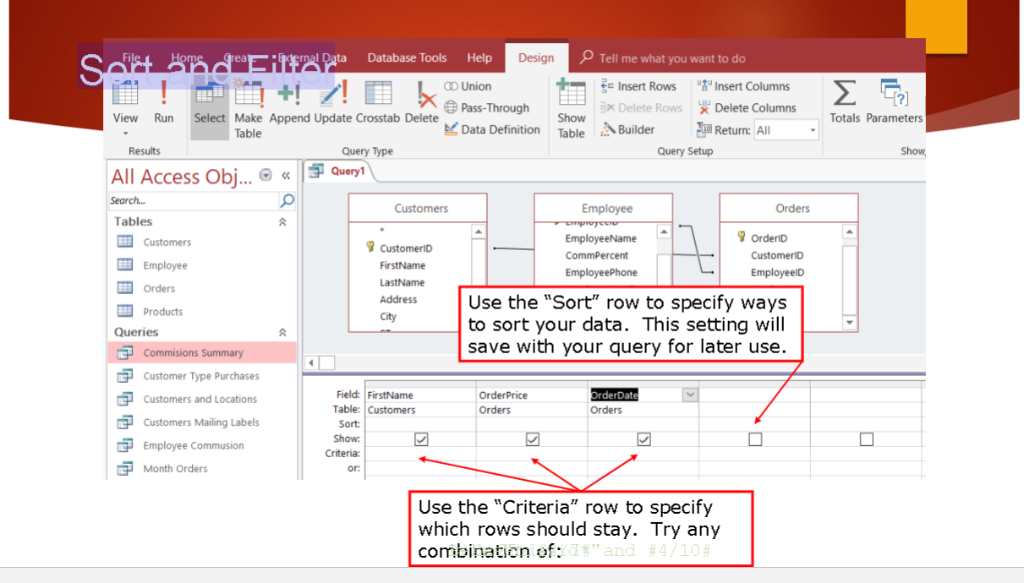Select the Design ribbon tab
The height and width of the screenshot is (583, 1024).
(536, 57)
